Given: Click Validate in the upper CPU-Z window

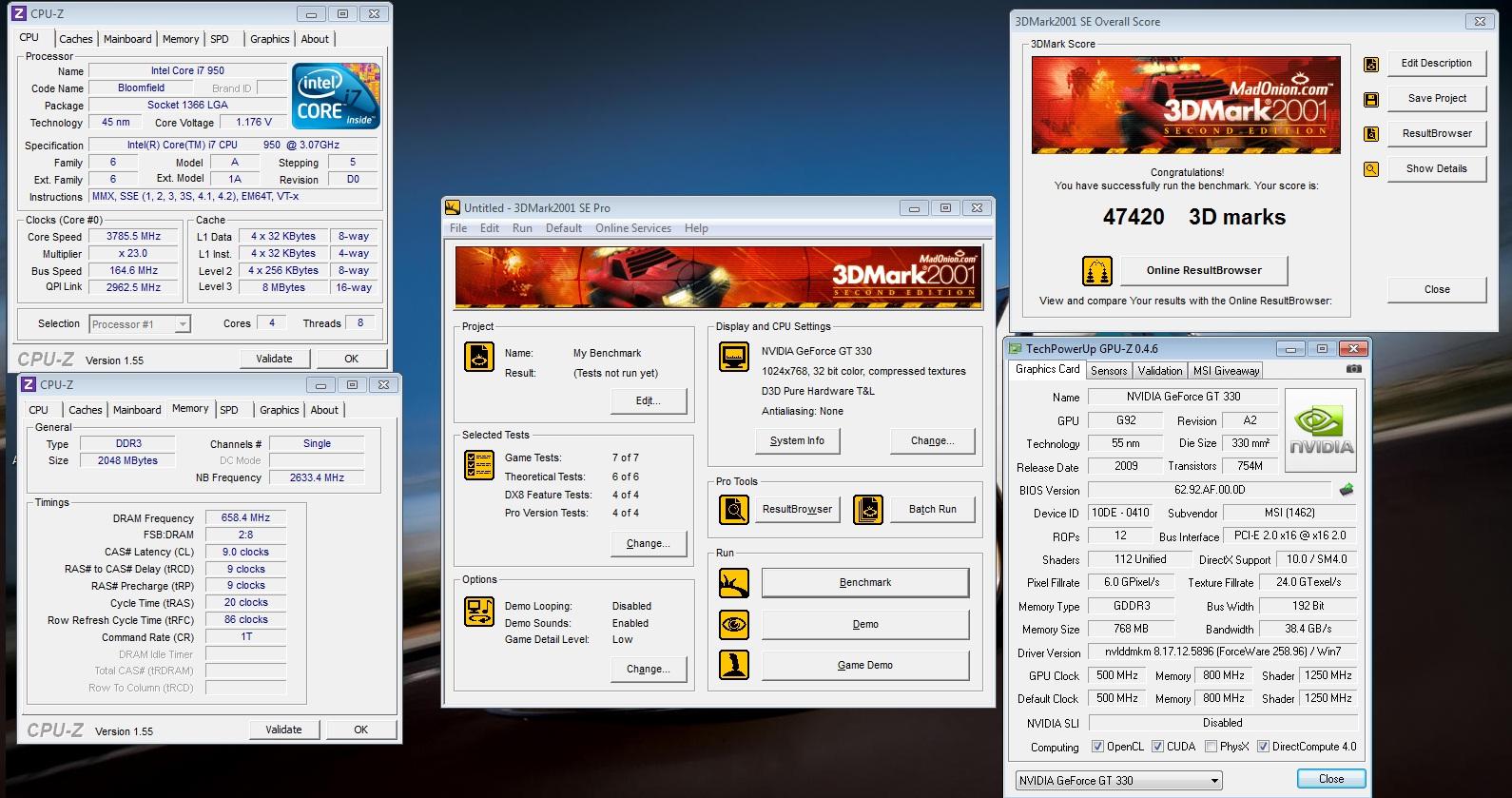Looking at the screenshot, I should point(274,359).
